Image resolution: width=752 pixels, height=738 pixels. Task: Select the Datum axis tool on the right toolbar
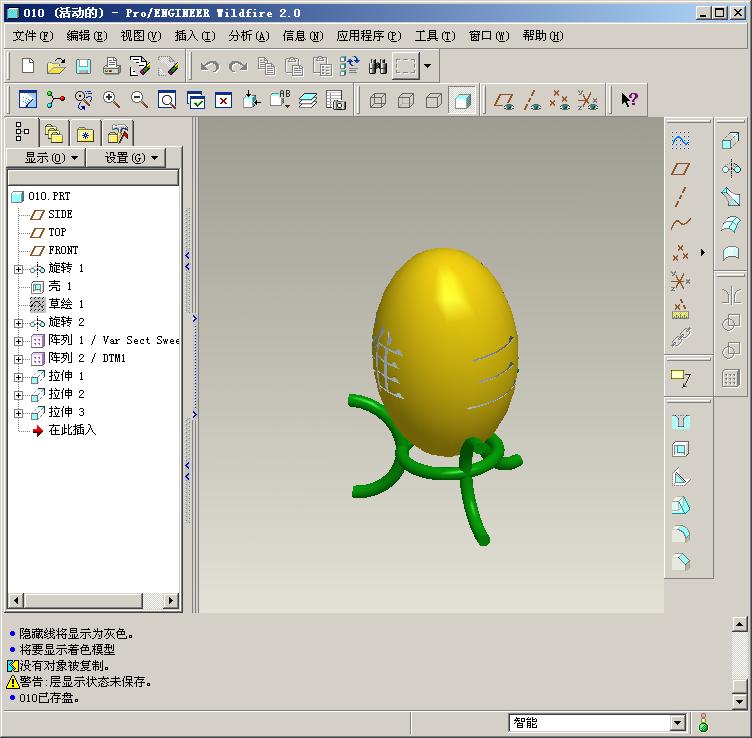(x=681, y=196)
